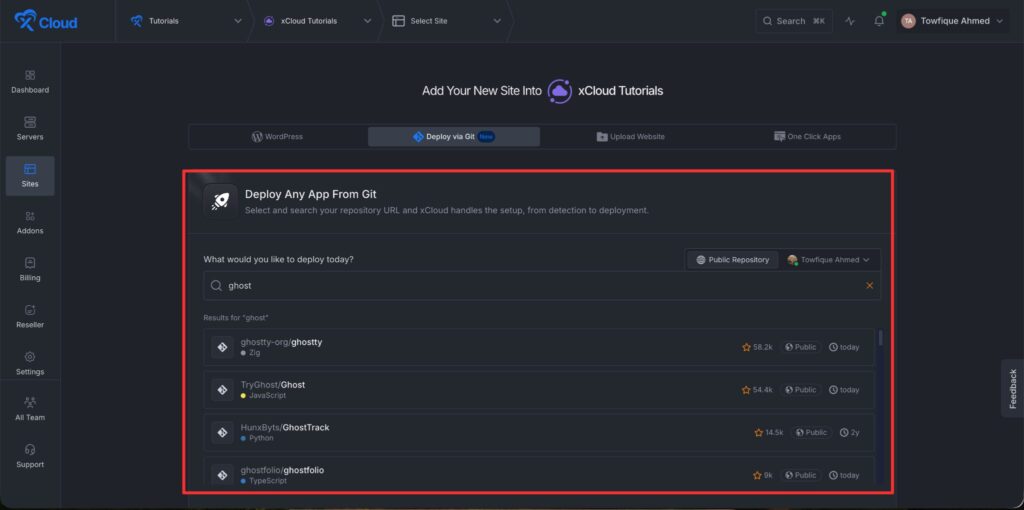Click the Python language label
The image size is (1024, 510).
[x=257, y=438]
